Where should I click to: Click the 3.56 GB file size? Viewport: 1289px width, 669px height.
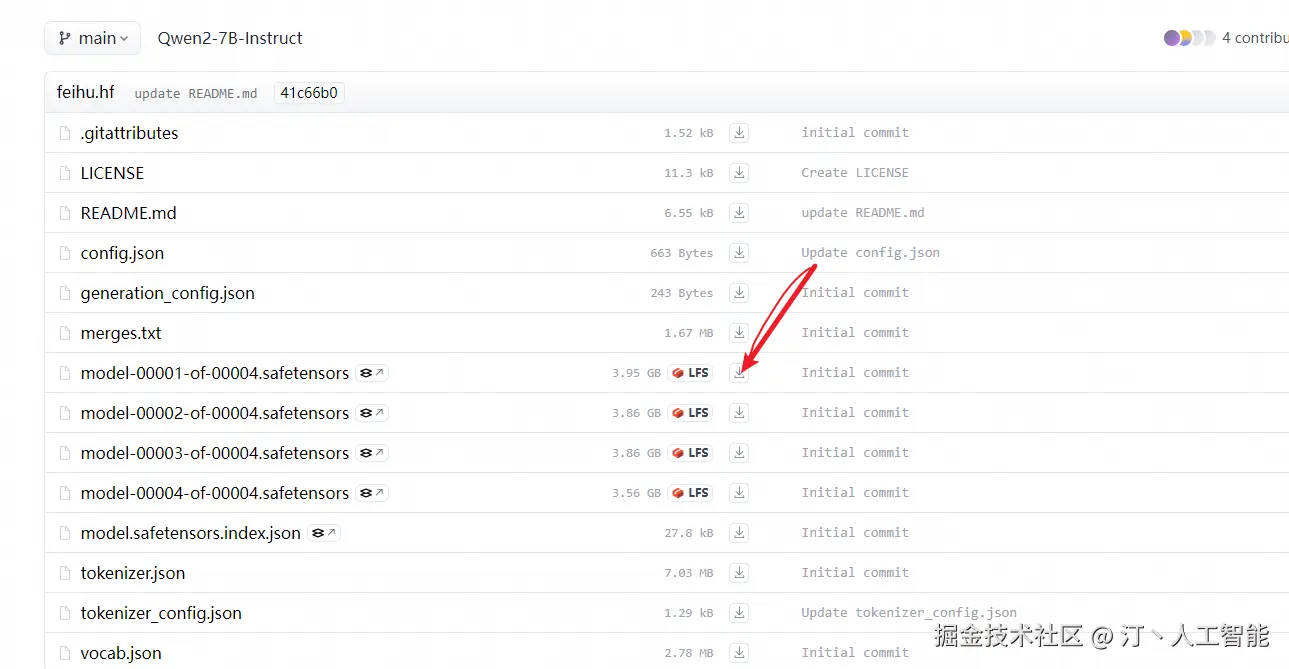tap(636, 493)
